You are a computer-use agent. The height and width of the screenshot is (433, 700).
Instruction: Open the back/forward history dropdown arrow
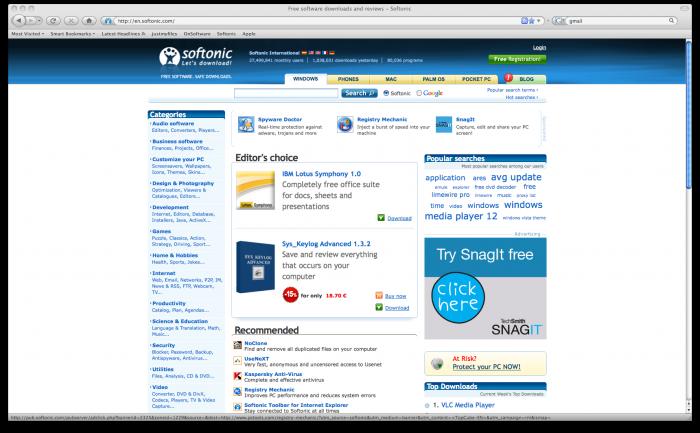39,21
